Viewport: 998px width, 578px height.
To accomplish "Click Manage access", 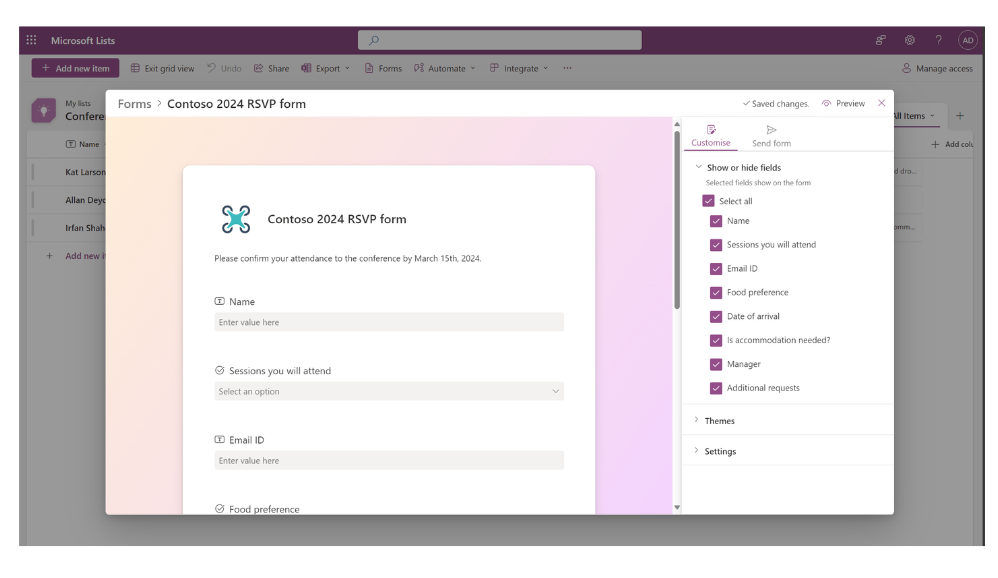I will tap(937, 68).
